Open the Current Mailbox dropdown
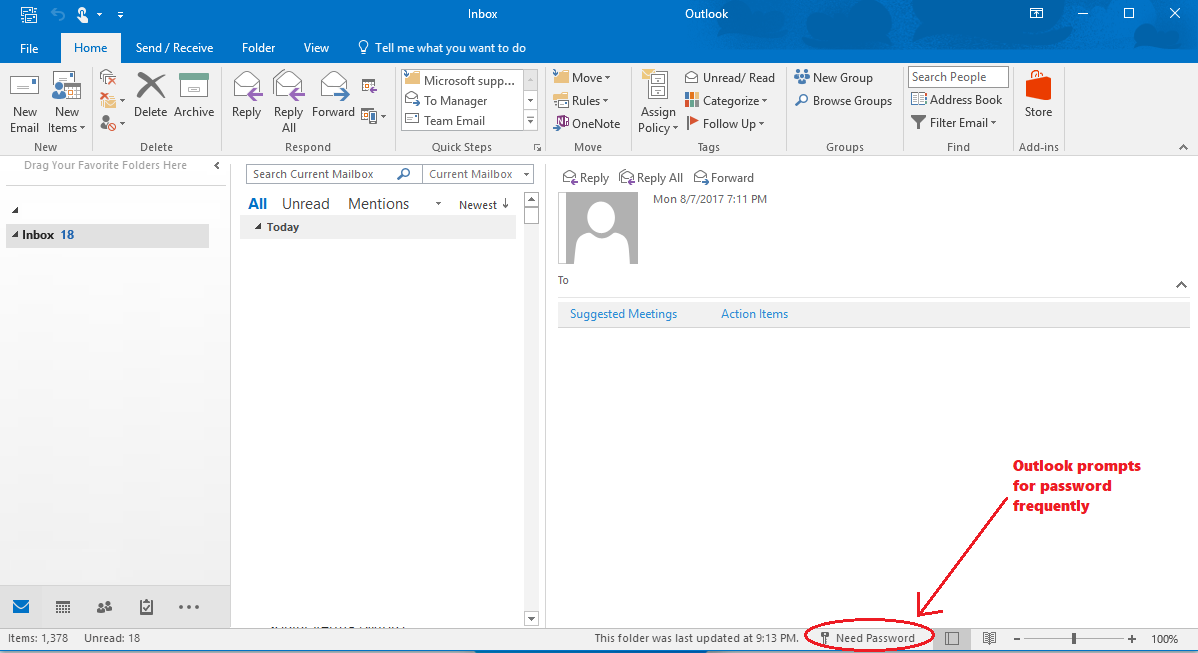Image resolution: width=1198 pixels, height=653 pixels. point(477,173)
